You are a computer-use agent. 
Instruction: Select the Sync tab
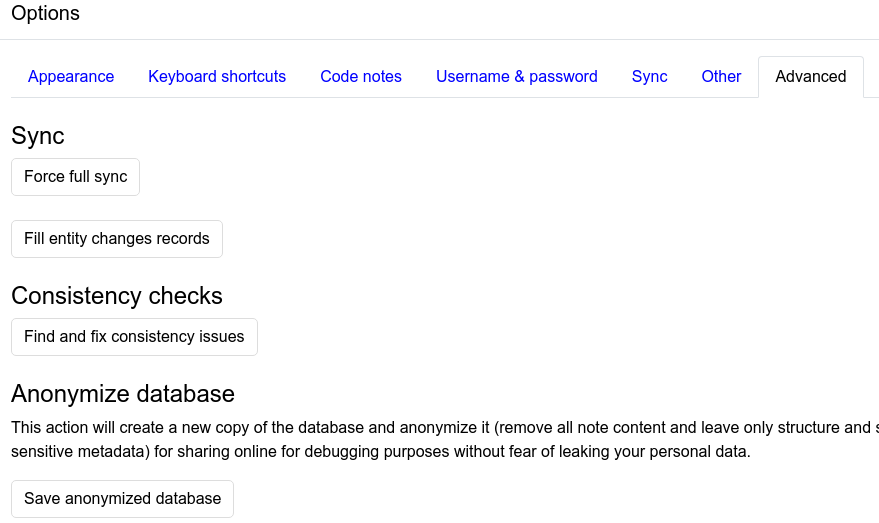pyautogui.click(x=650, y=77)
